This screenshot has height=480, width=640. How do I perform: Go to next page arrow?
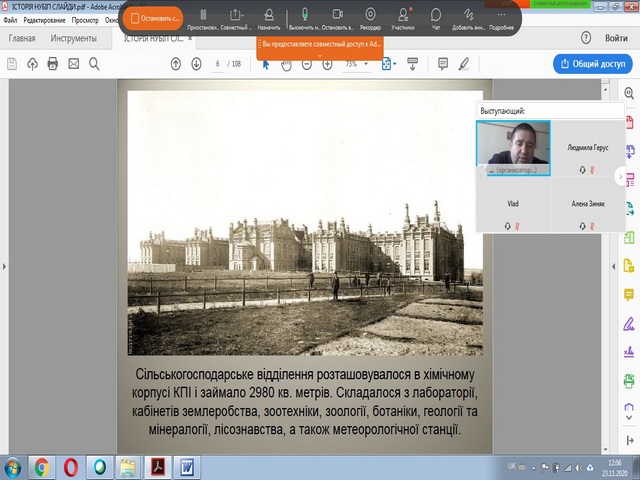[x=196, y=64]
